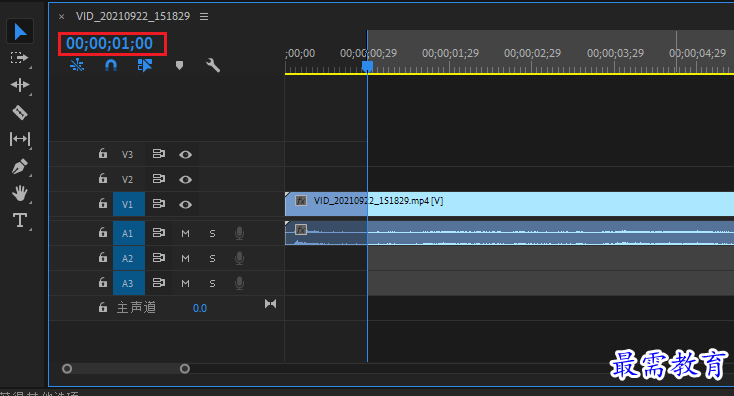The height and width of the screenshot is (396, 734).
Task: Open VID_20210922_151829 sequence panel menu
Action: 204,16
